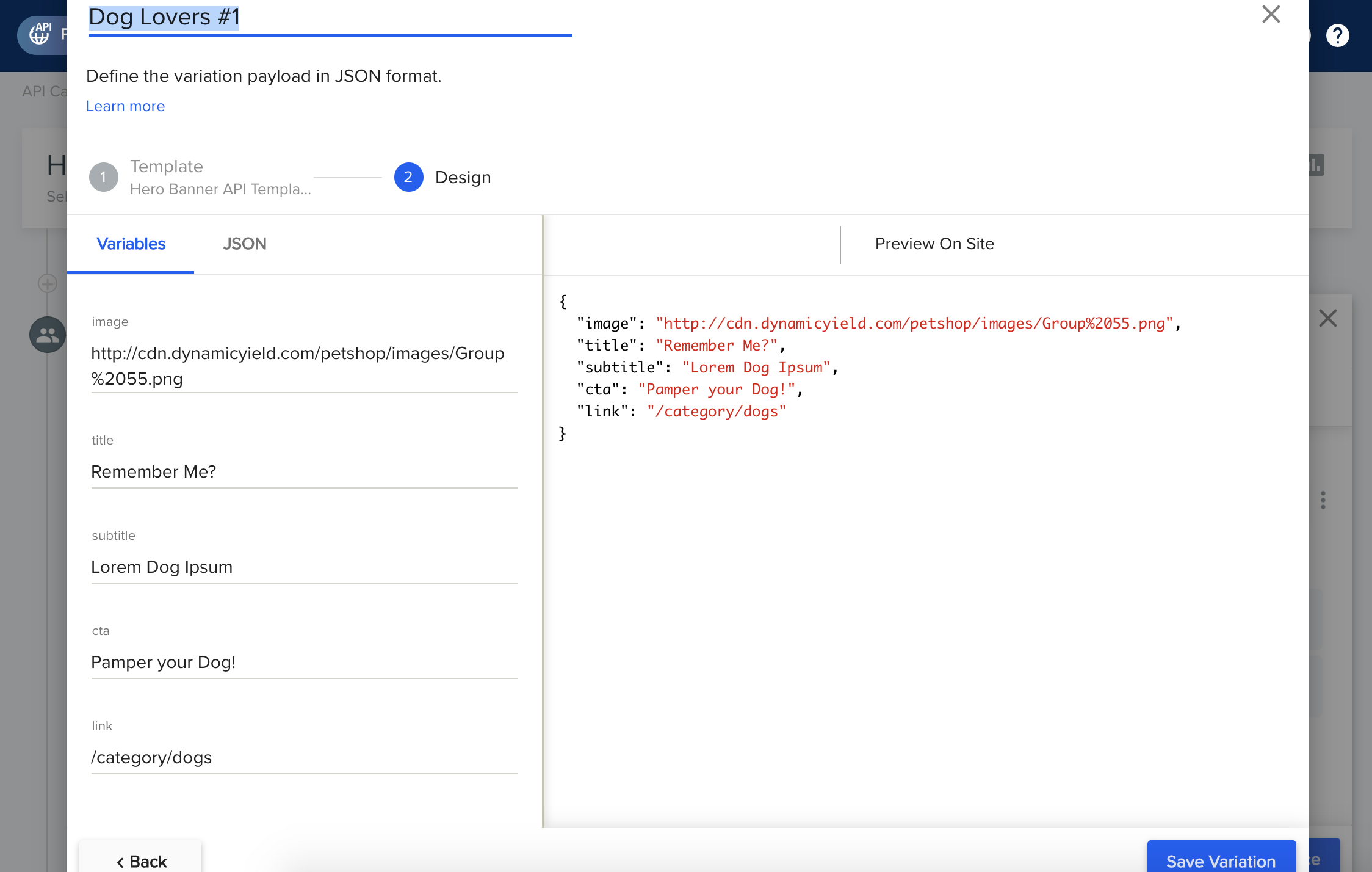Close the side panel behind dialog
This screenshot has height=872, width=1372.
[x=1328, y=318]
